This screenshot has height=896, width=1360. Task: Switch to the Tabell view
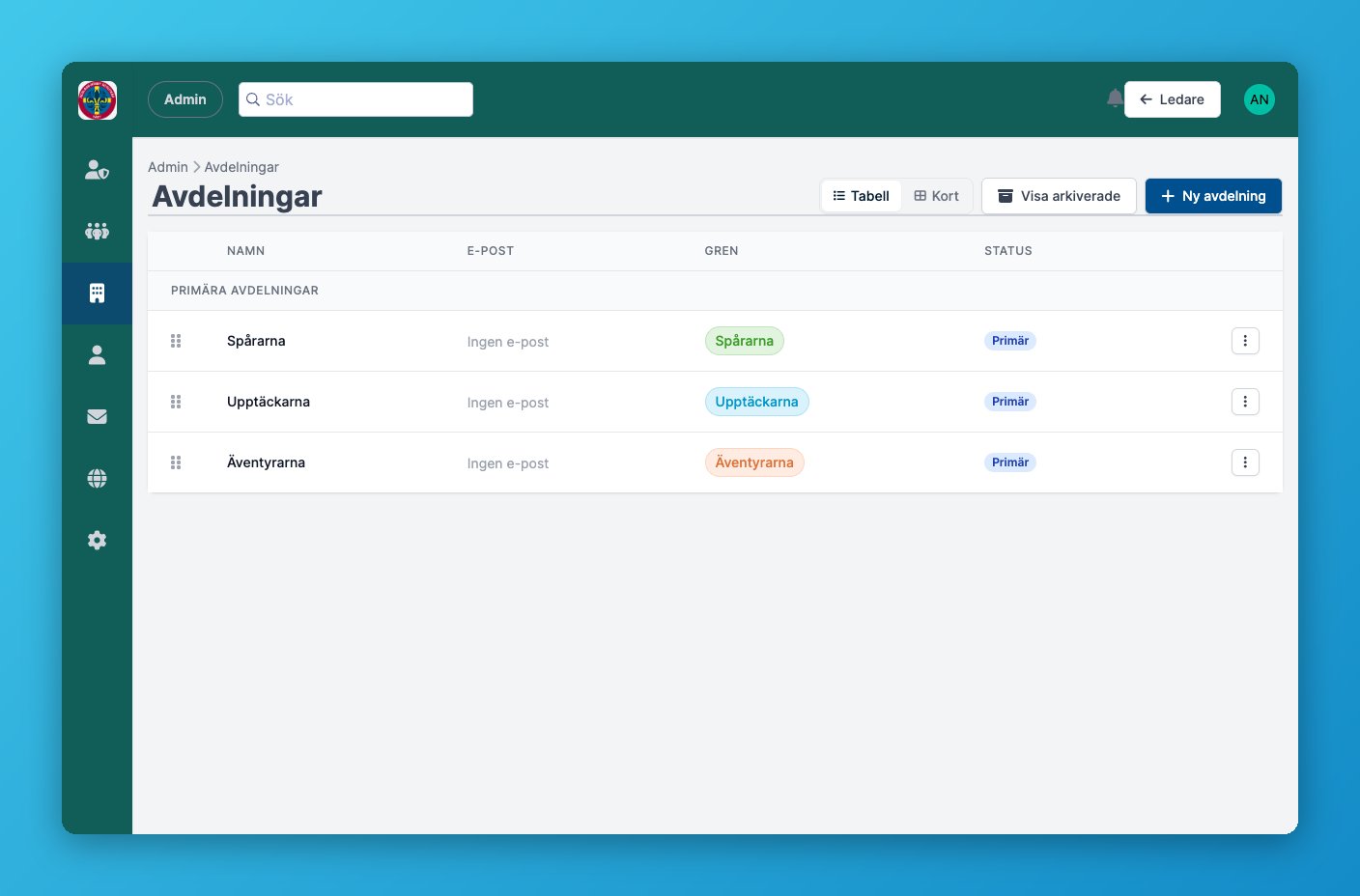click(x=861, y=196)
